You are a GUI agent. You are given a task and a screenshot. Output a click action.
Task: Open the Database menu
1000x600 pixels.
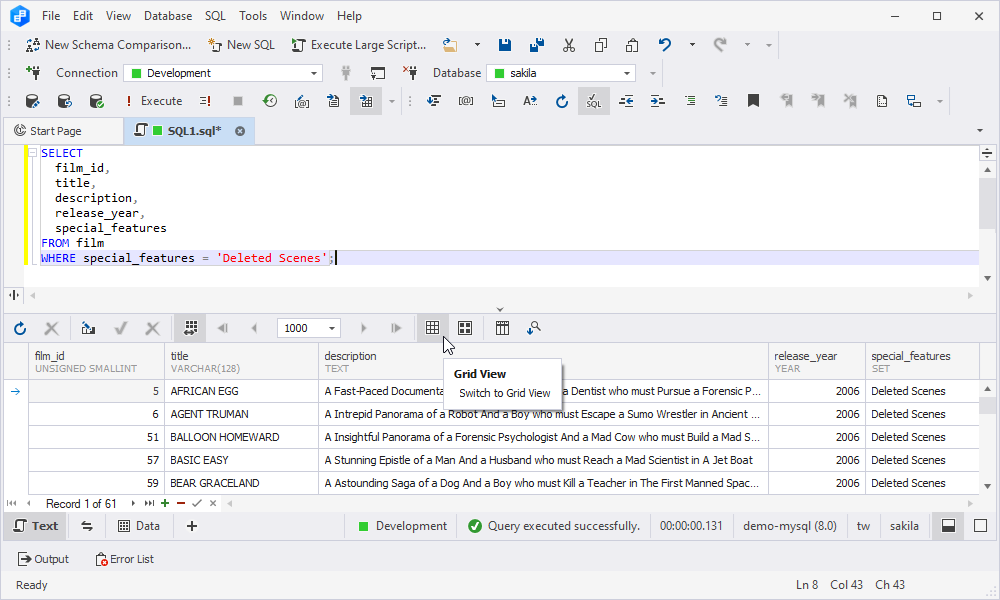168,16
